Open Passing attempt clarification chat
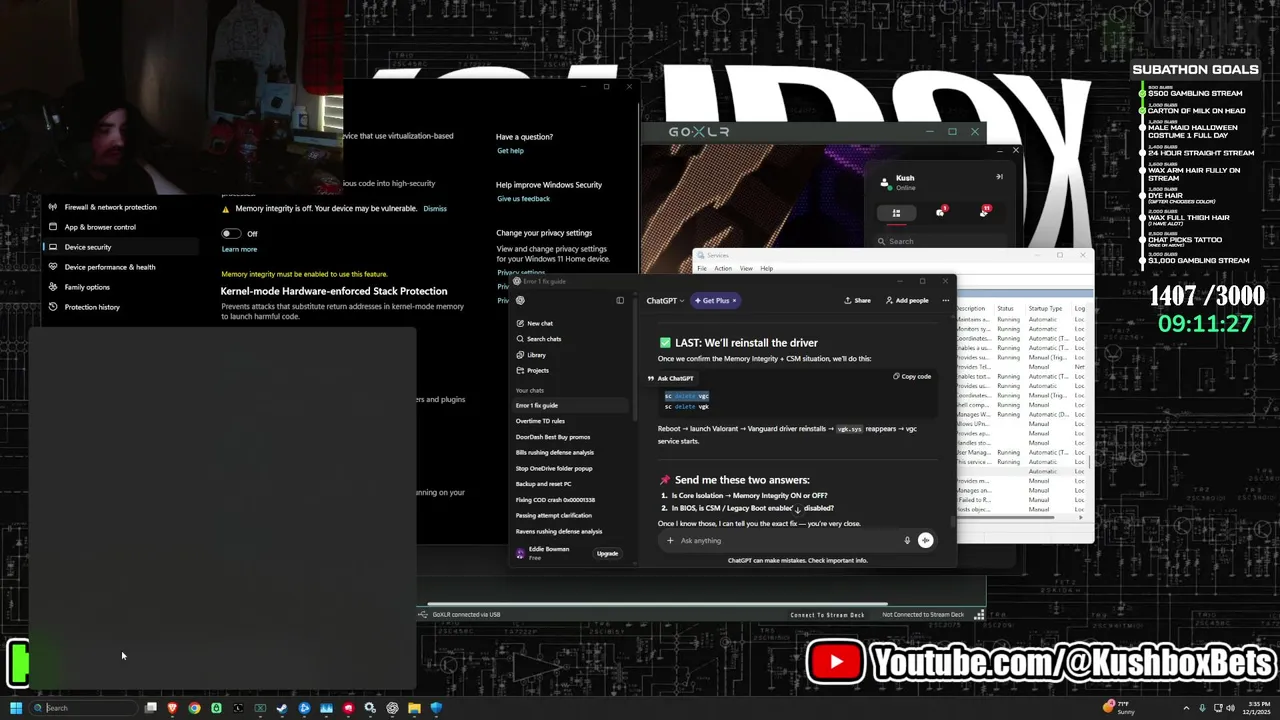 tap(554, 515)
